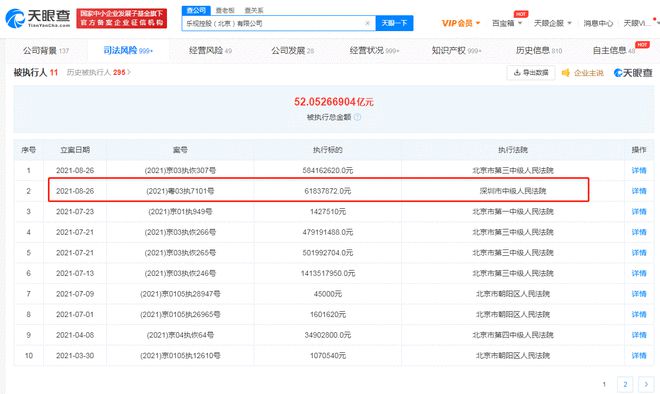Click the amount 1413517950.0元
This screenshot has height=394, width=660.
[327, 274]
